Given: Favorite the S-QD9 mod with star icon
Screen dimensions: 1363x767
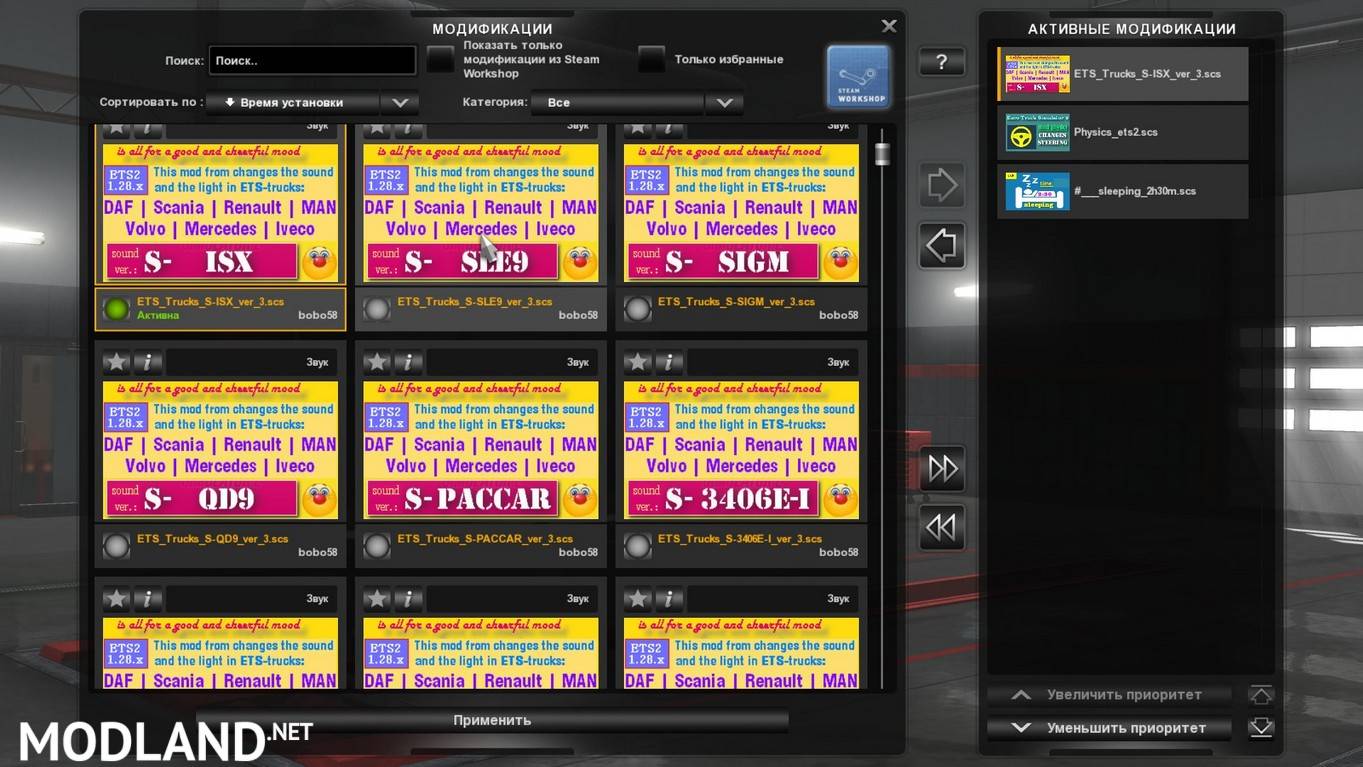Looking at the screenshot, I should click(117, 362).
